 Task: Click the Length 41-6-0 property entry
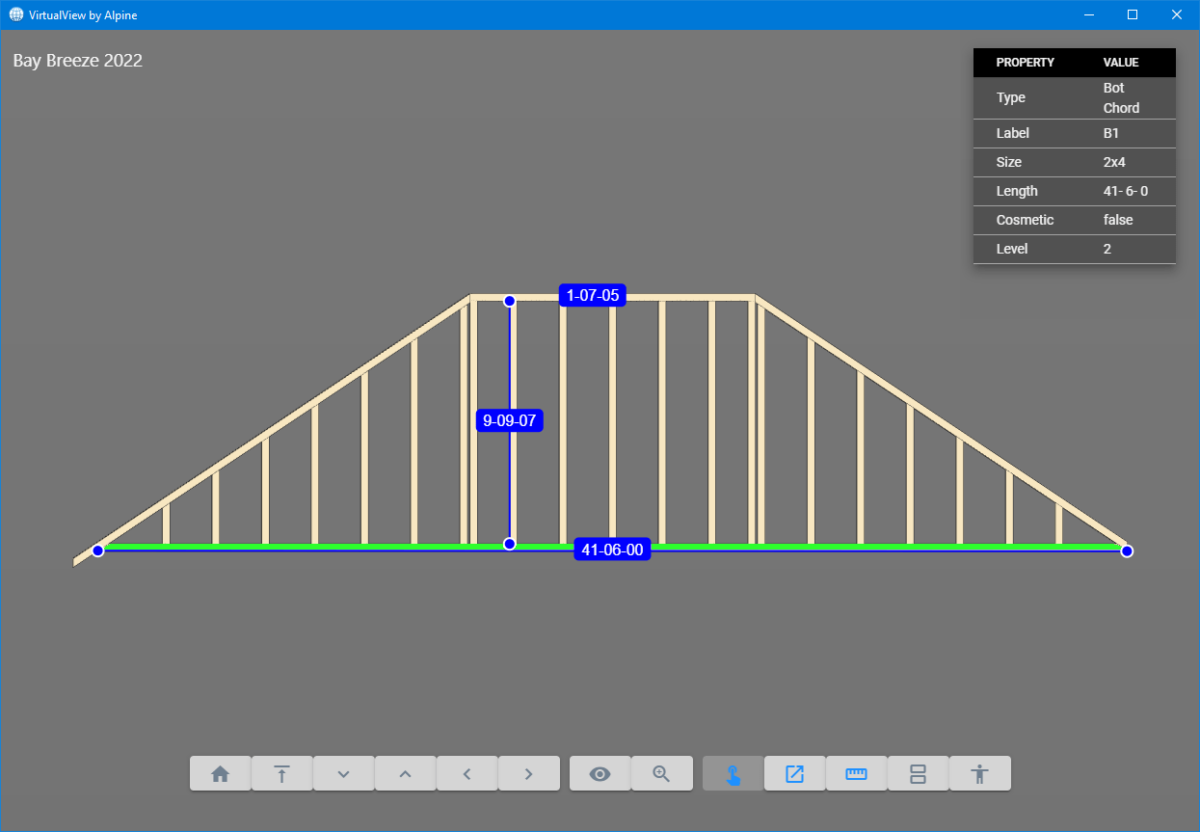[1074, 191]
